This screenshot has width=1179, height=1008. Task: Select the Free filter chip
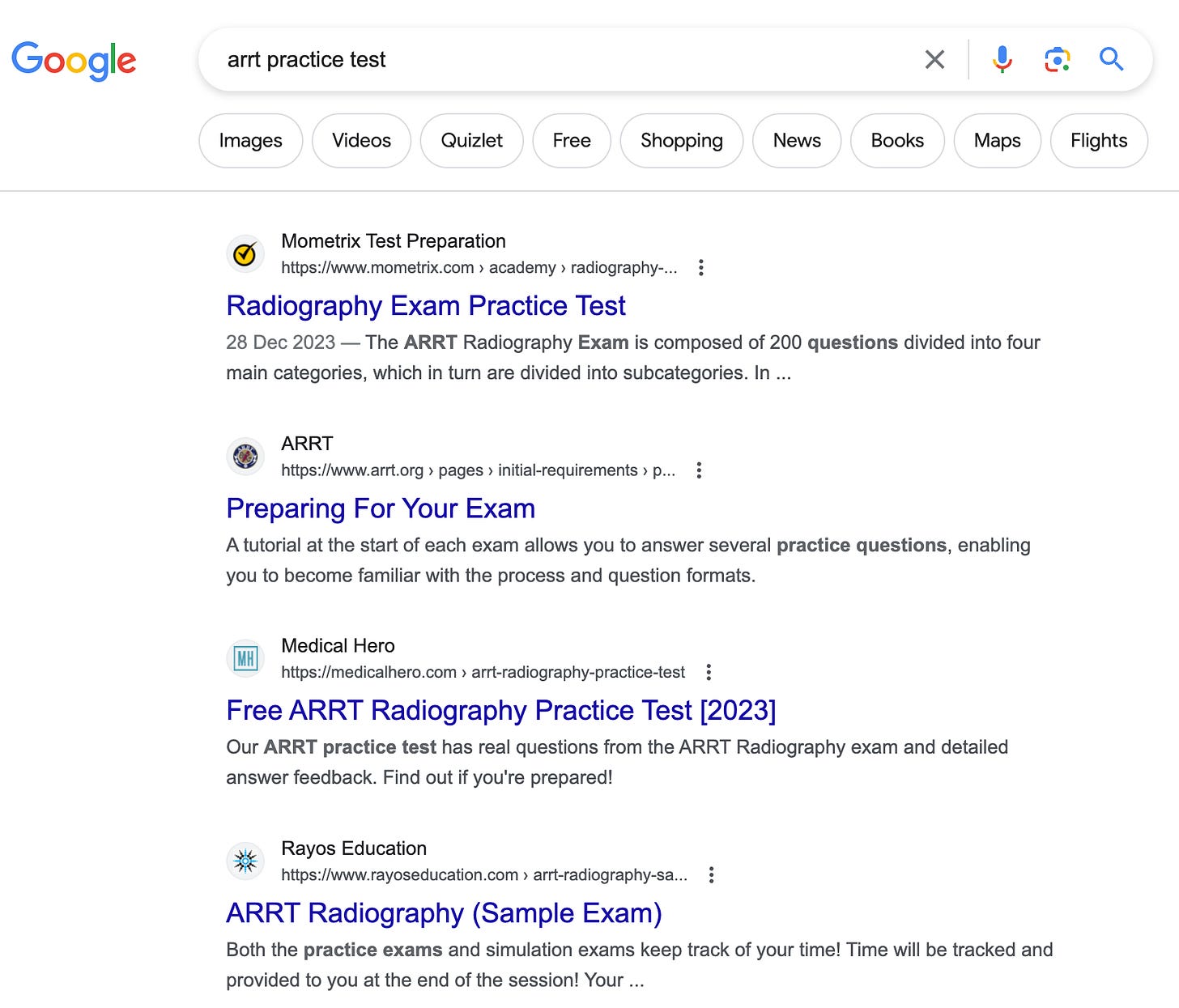[572, 141]
